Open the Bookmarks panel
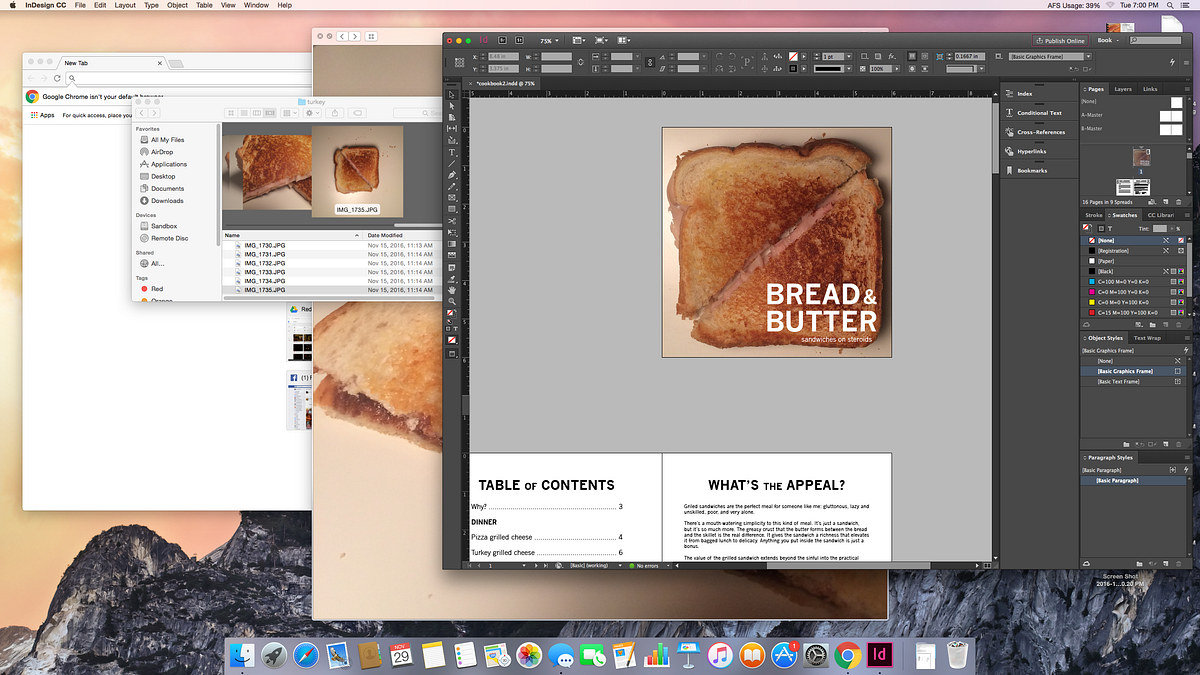Viewport: 1200px width, 675px height. point(1032,170)
